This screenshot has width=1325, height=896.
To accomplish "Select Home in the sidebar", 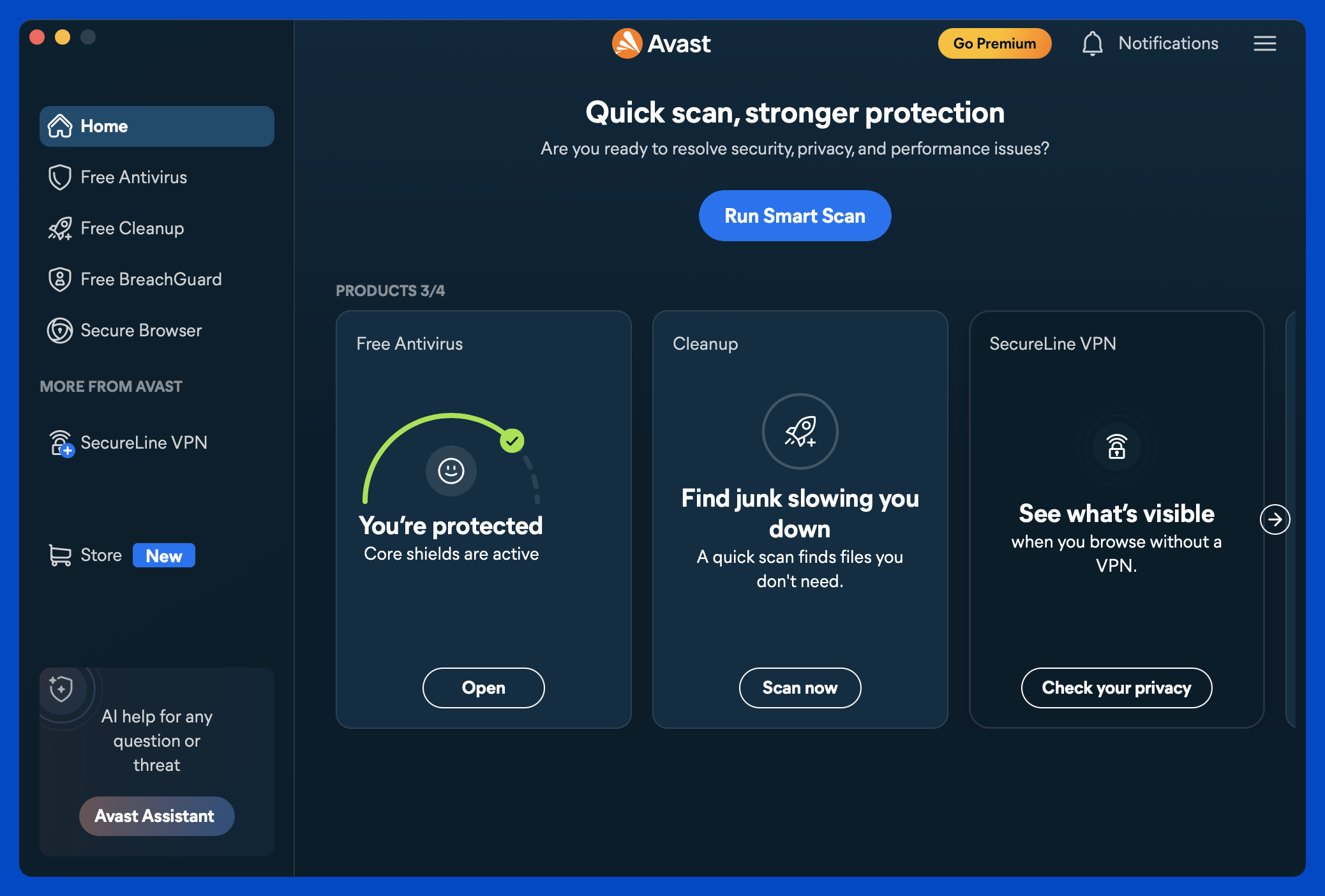I will click(157, 126).
